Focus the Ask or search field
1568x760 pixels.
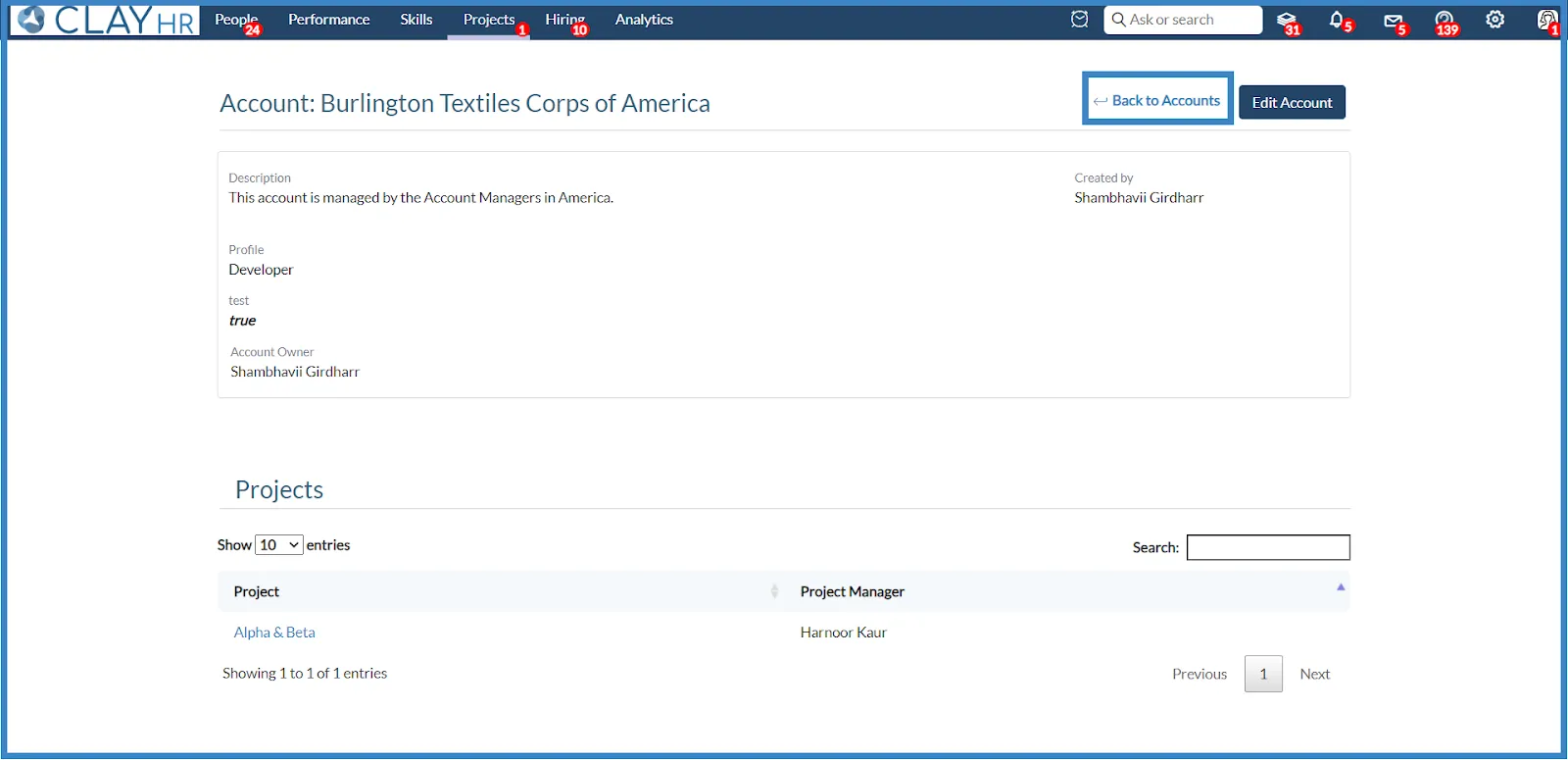[x=1183, y=20]
